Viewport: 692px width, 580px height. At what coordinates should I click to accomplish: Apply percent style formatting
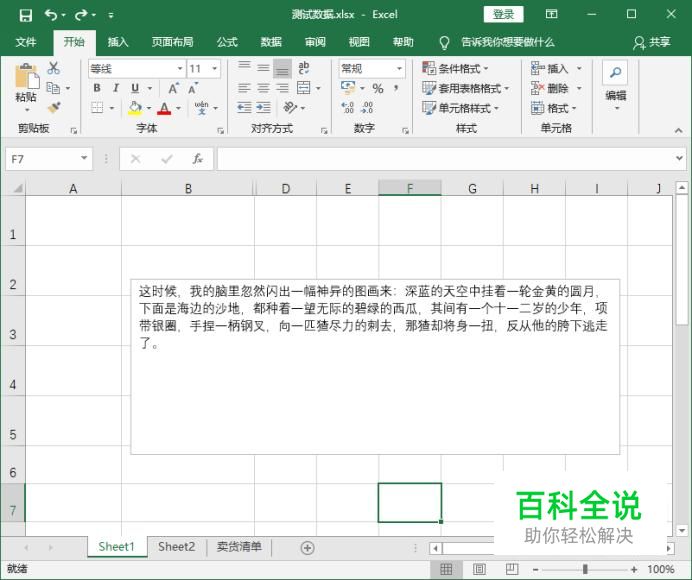pos(377,88)
